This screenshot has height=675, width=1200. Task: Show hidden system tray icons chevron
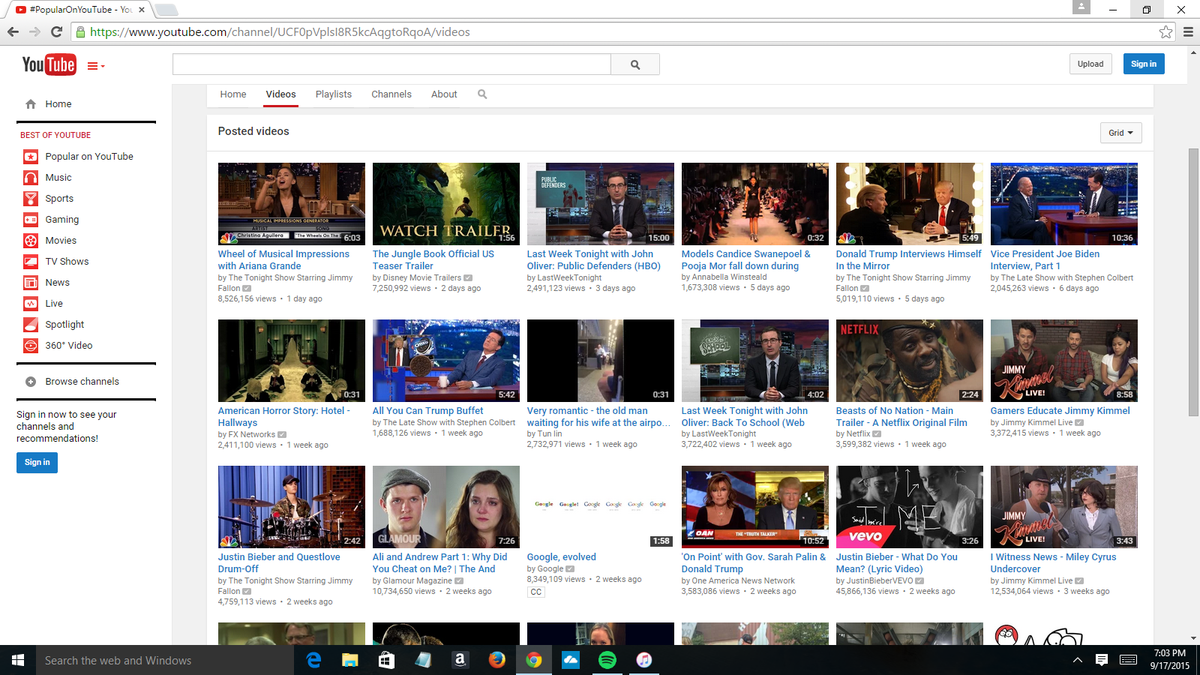pyautogui.click(x=1078, y=660)
